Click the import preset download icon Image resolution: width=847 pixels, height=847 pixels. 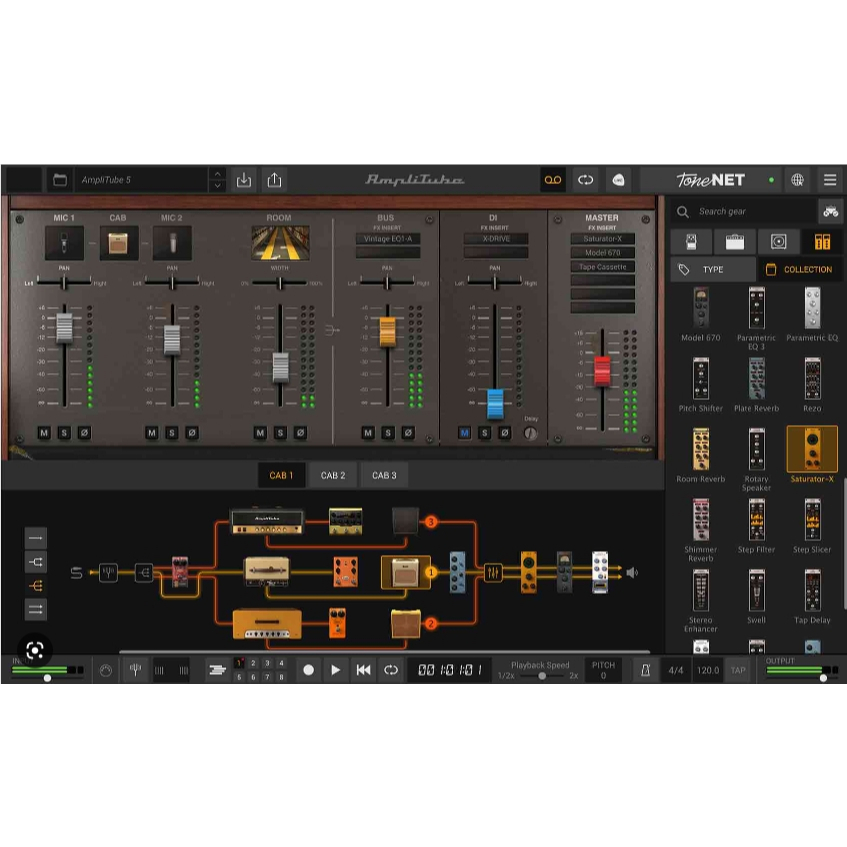pos(244,180)
